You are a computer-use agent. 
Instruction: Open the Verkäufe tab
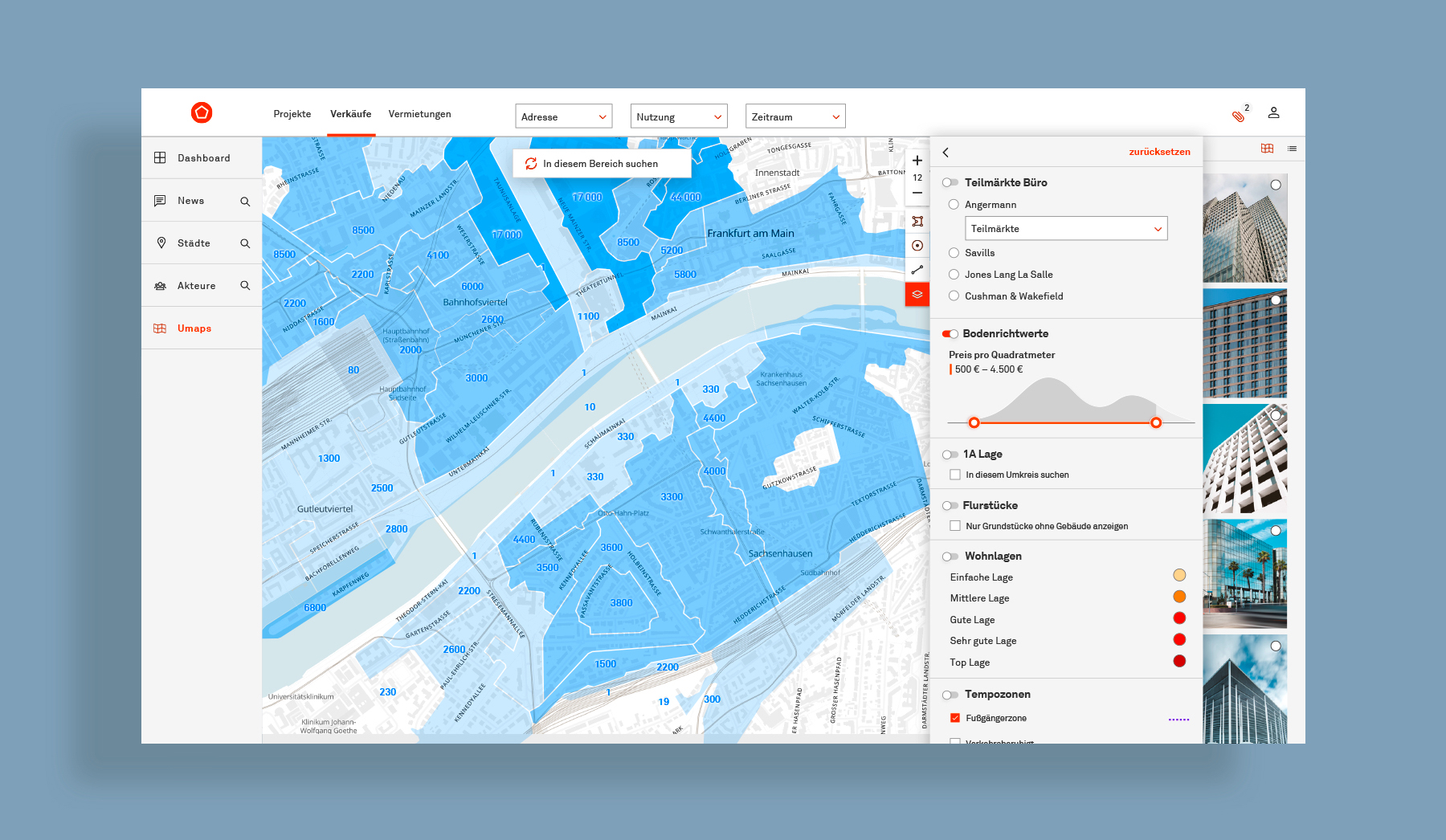(x=351, y=114)
